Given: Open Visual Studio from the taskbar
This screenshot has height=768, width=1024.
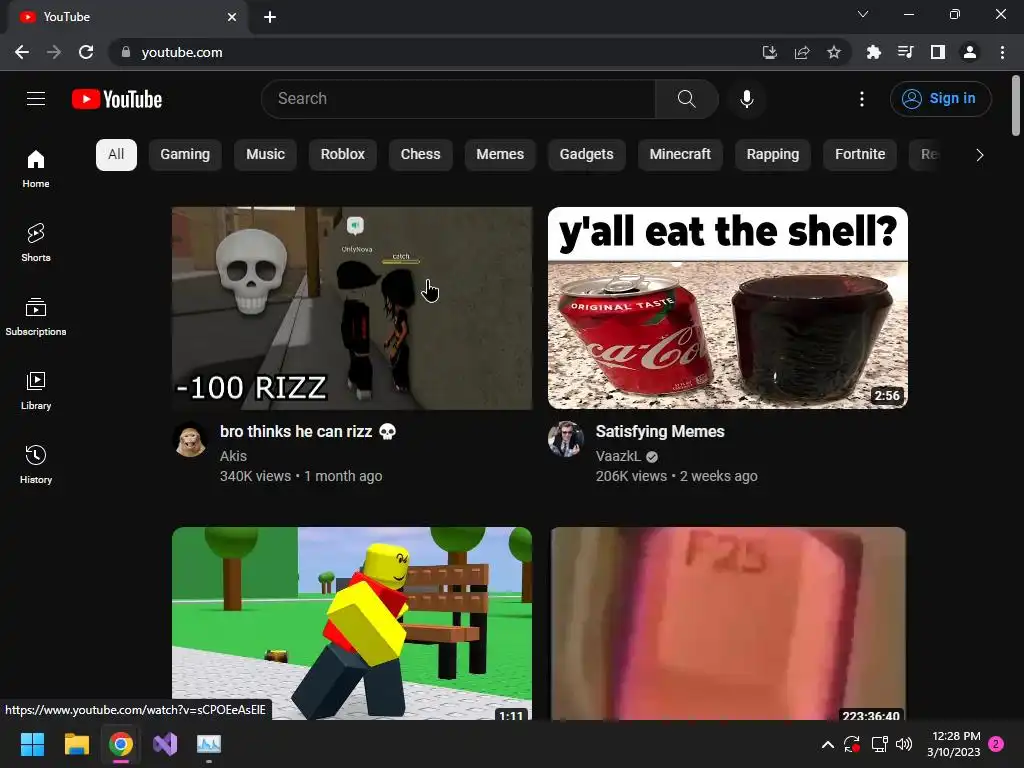Looking at the screenshot, I should (x=165, y=744).
